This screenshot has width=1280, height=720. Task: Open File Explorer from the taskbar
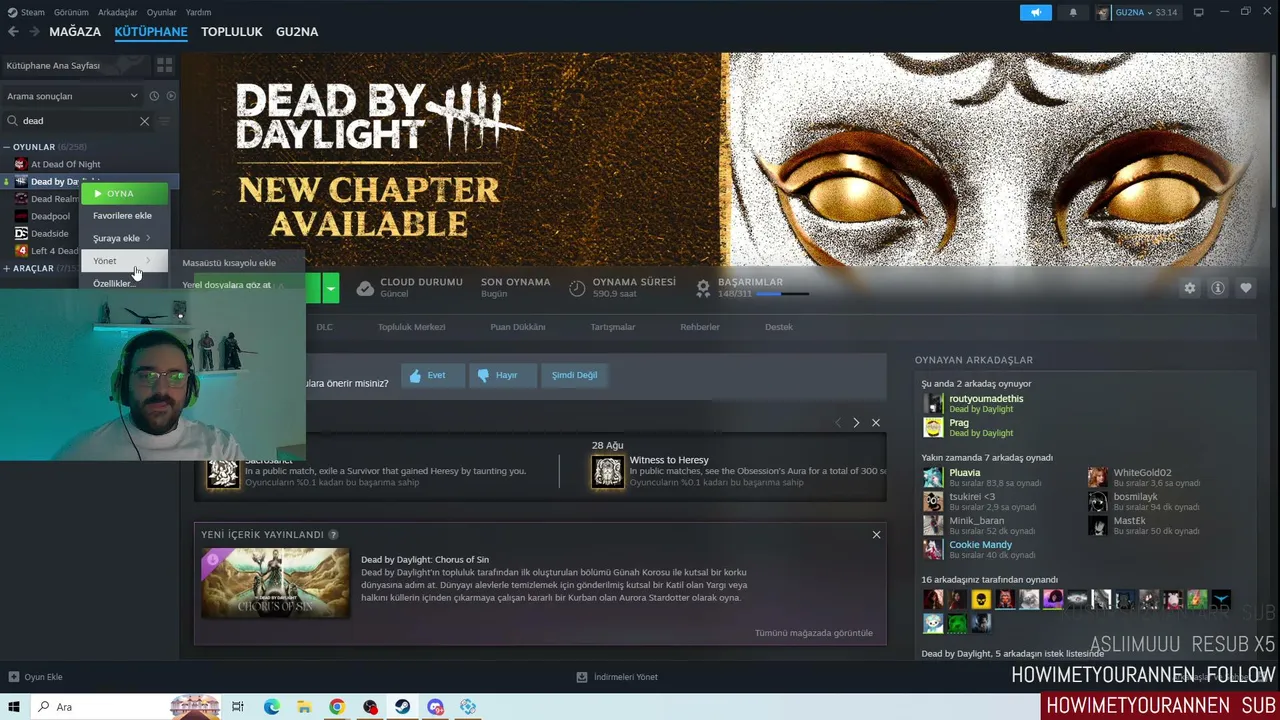304,707
